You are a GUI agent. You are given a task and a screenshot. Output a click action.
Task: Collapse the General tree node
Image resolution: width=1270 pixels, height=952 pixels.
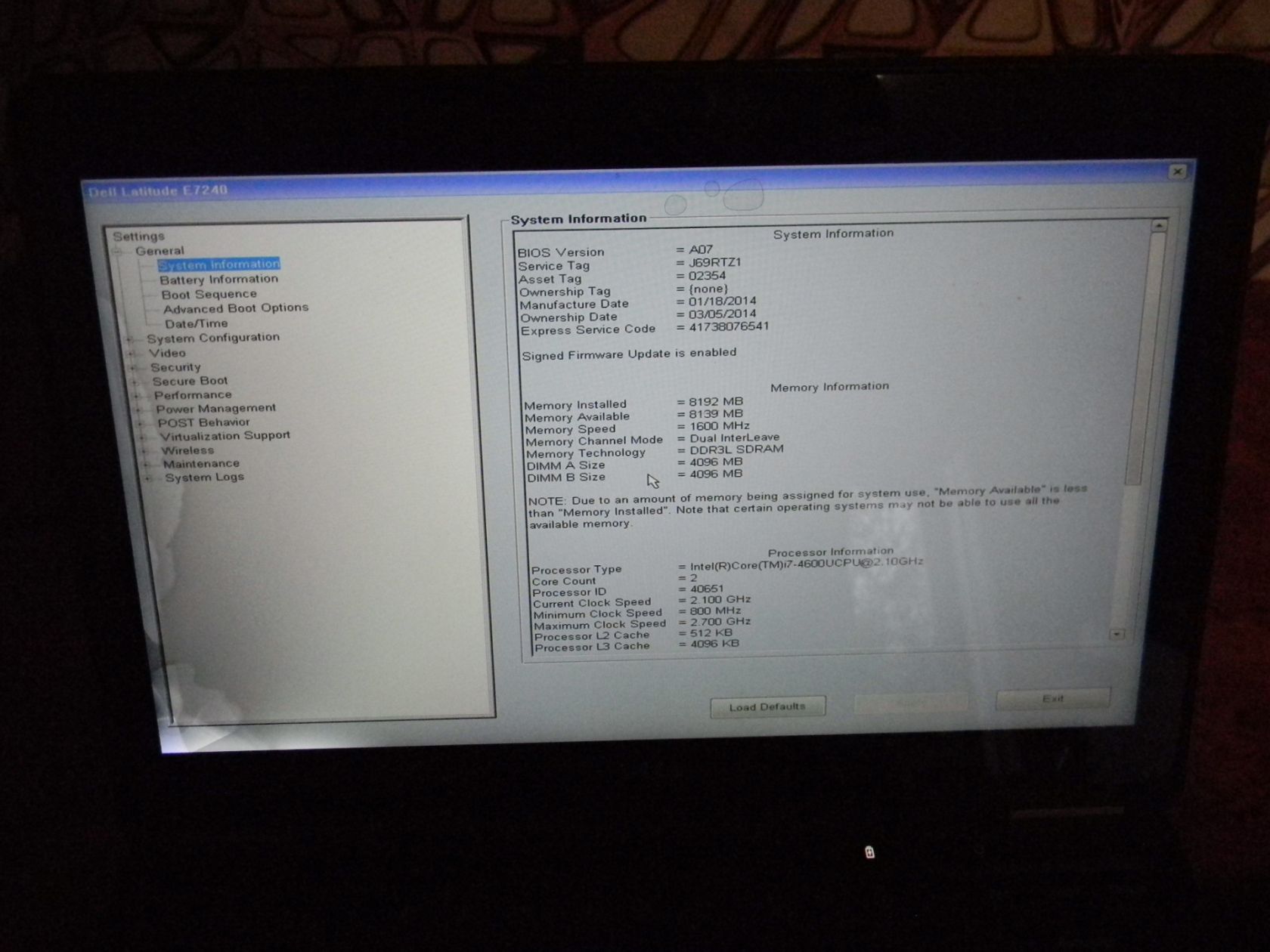[117, 252]
